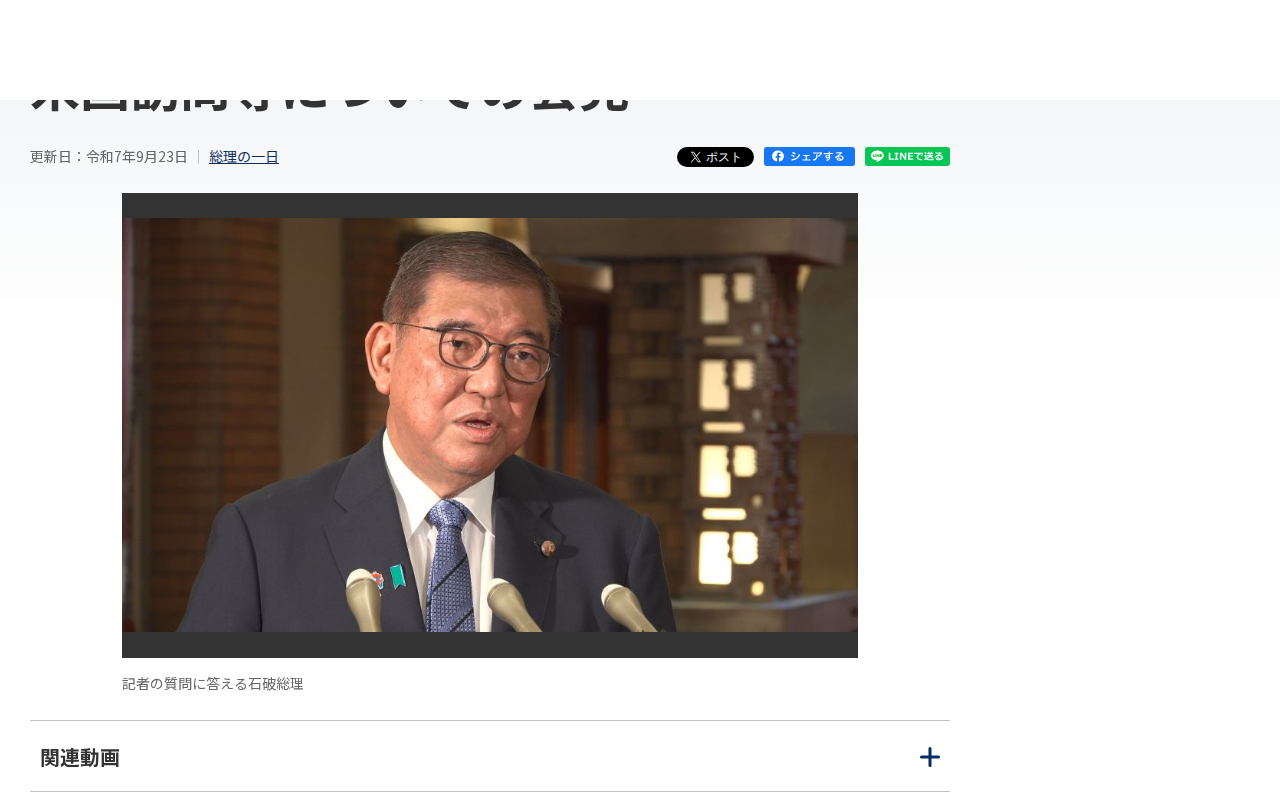Open the photo of Prime Minister Ishiba answering reporters
Viewport: 1280px width, 800px height.
490,425
